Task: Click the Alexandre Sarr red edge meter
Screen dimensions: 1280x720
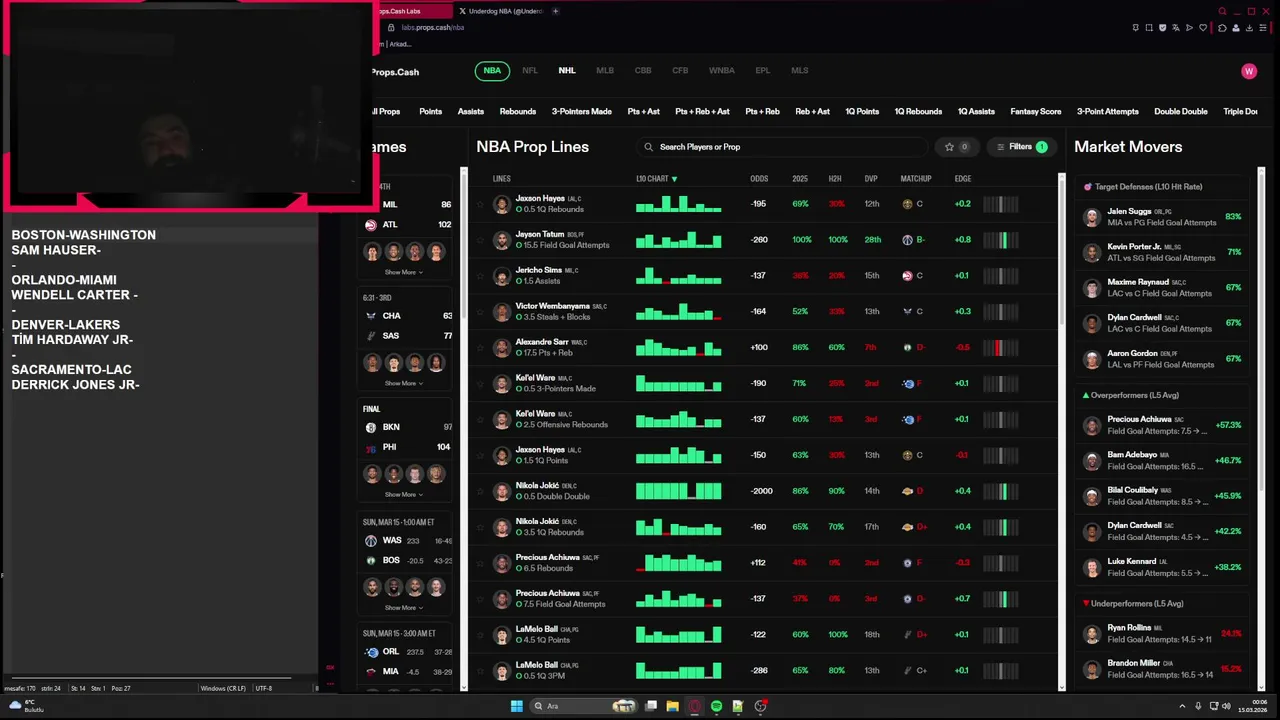Action: [x=1001, y=348]
